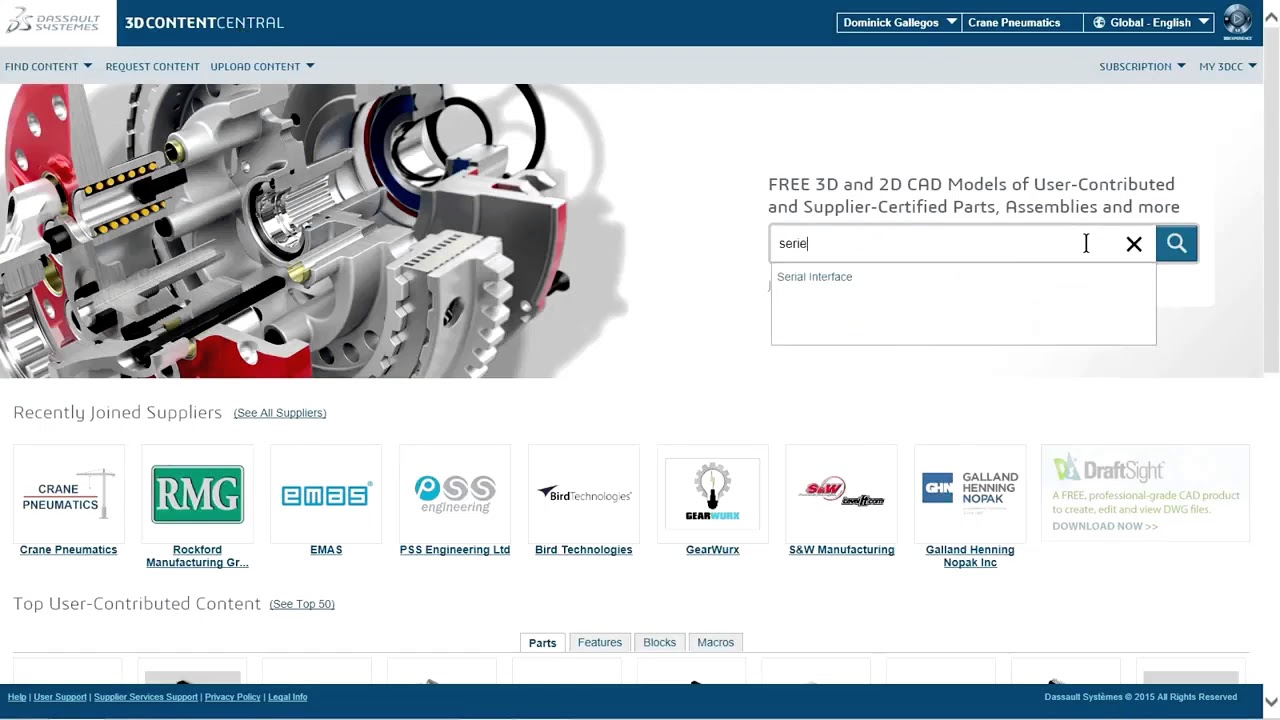
Task: Open the Bird Technologies text link
Action: click(584, 550)
